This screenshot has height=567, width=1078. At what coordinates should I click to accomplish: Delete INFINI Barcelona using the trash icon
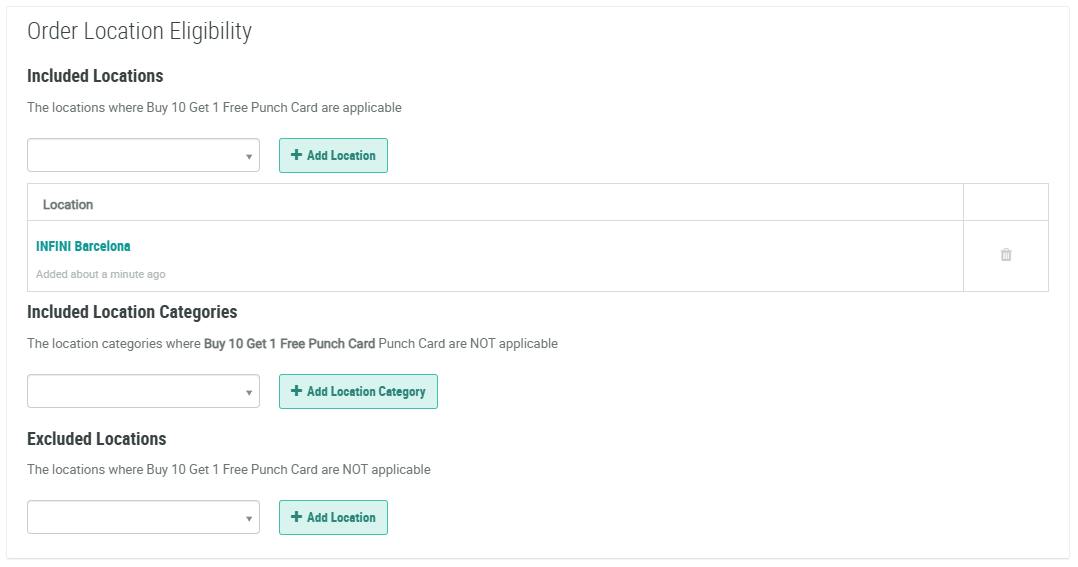(1006, 255)
